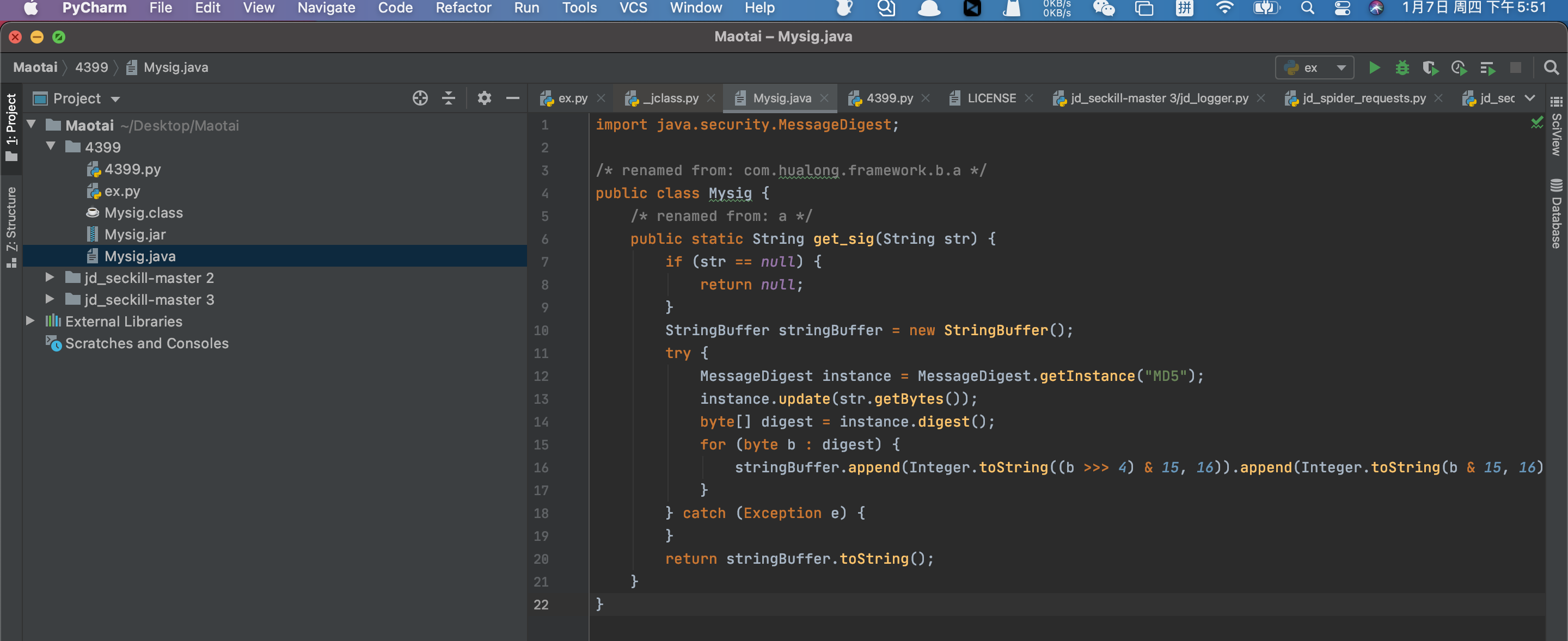Open Wi-Fi status in menu bar
This screenshot has height=641, width=1568.
click(x=1224, y=8)
